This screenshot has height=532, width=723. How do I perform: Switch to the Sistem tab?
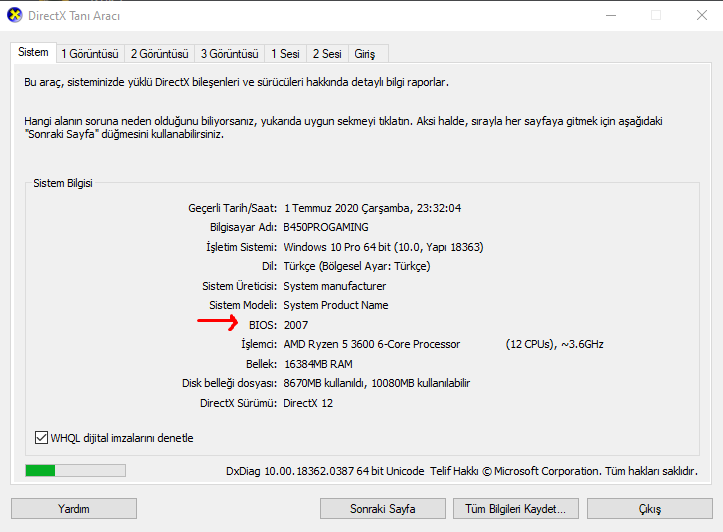[33, 53]
